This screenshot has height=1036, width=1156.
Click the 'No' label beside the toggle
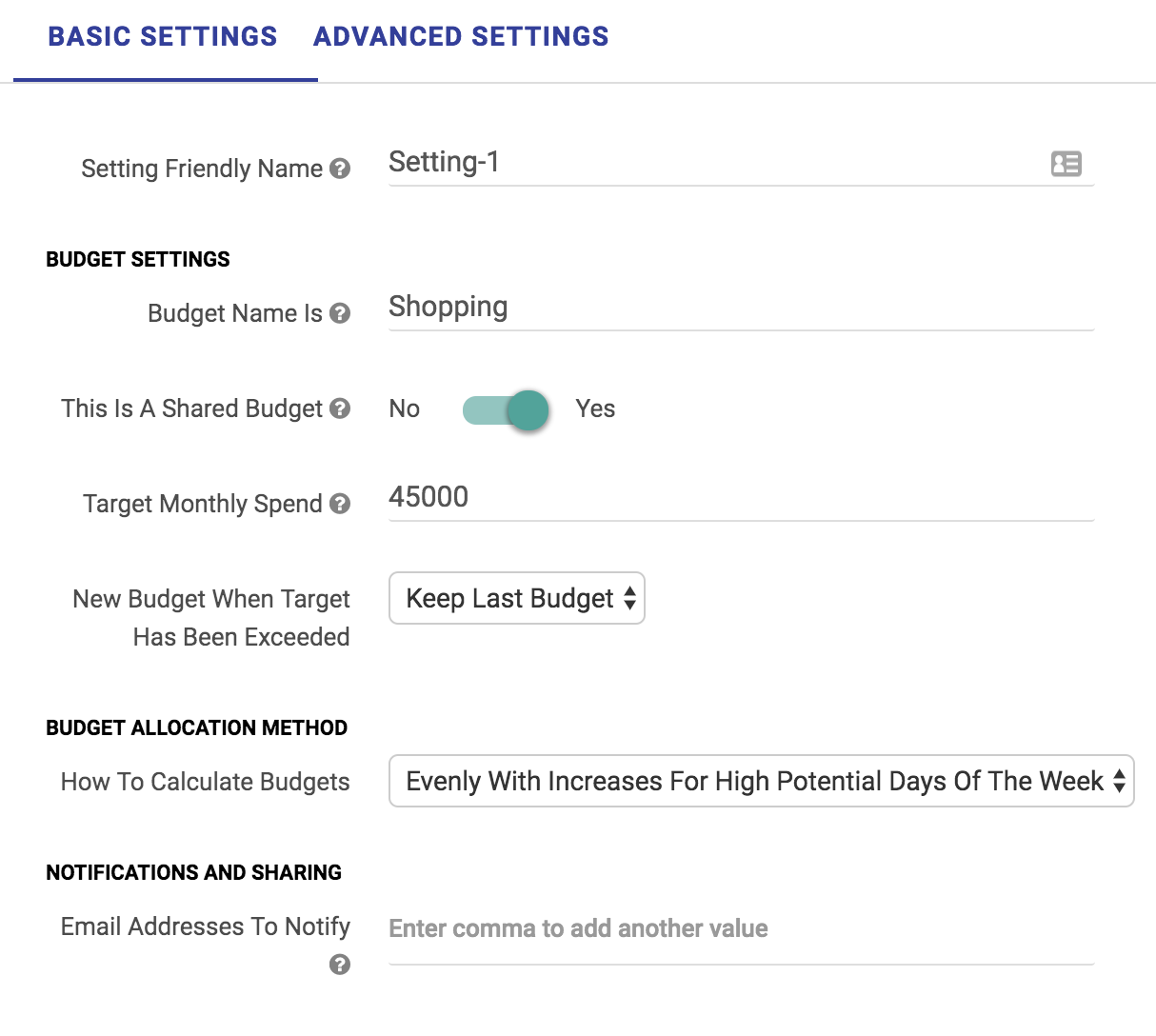405,408
